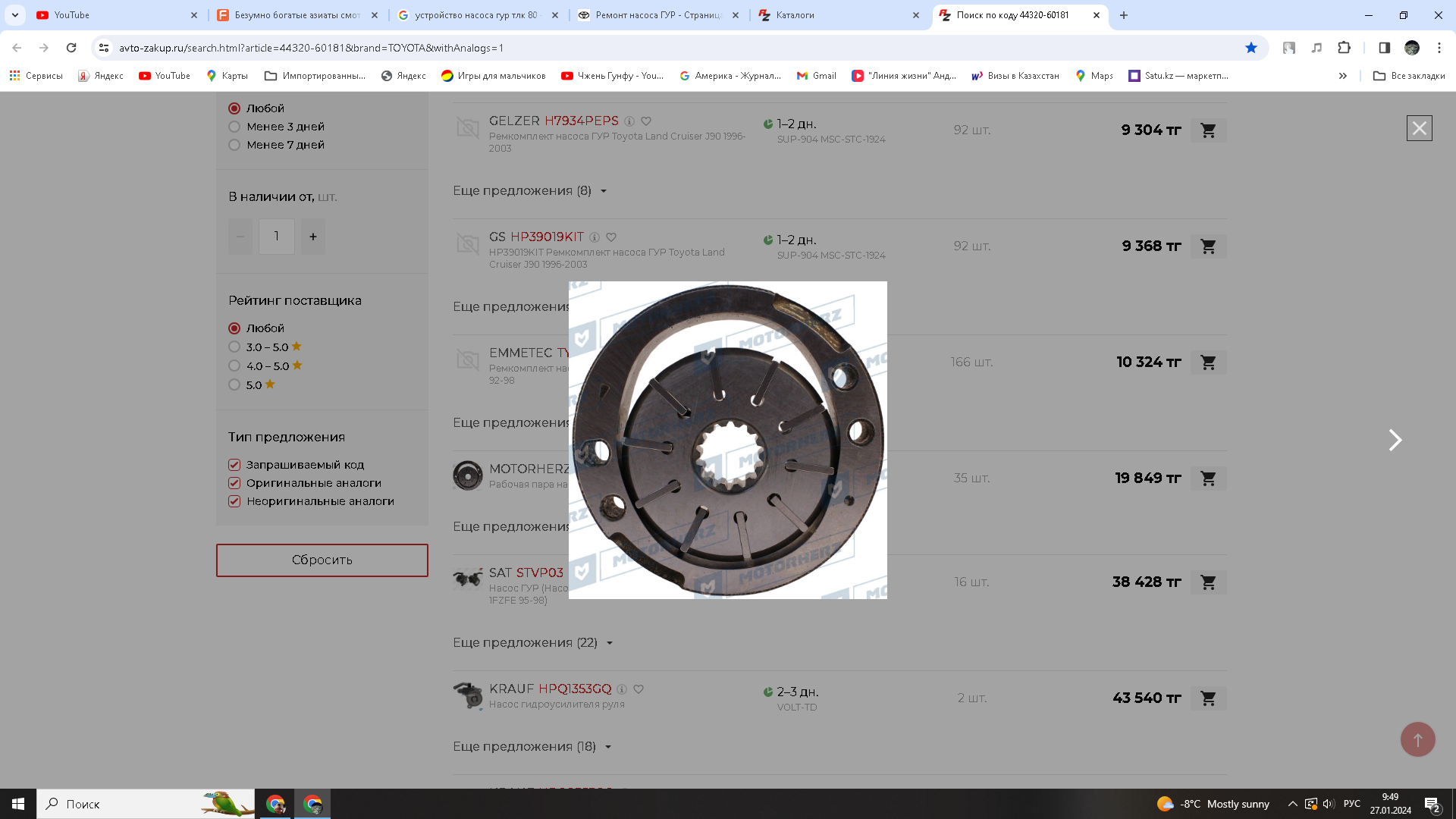Add GELZER H7934PEPS to cart
1456x819 pixels.
pyautogui.click(x=1208, y=130)
